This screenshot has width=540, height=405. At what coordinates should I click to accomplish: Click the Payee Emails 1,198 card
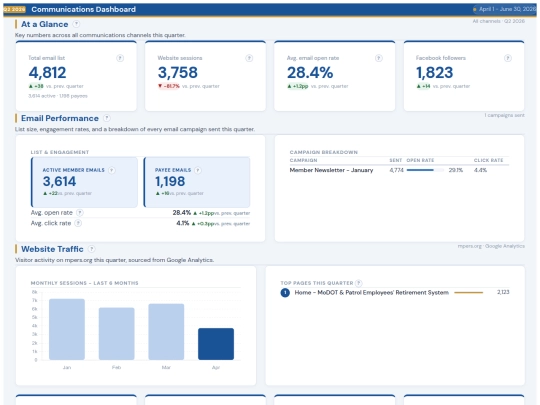point(197,182)
